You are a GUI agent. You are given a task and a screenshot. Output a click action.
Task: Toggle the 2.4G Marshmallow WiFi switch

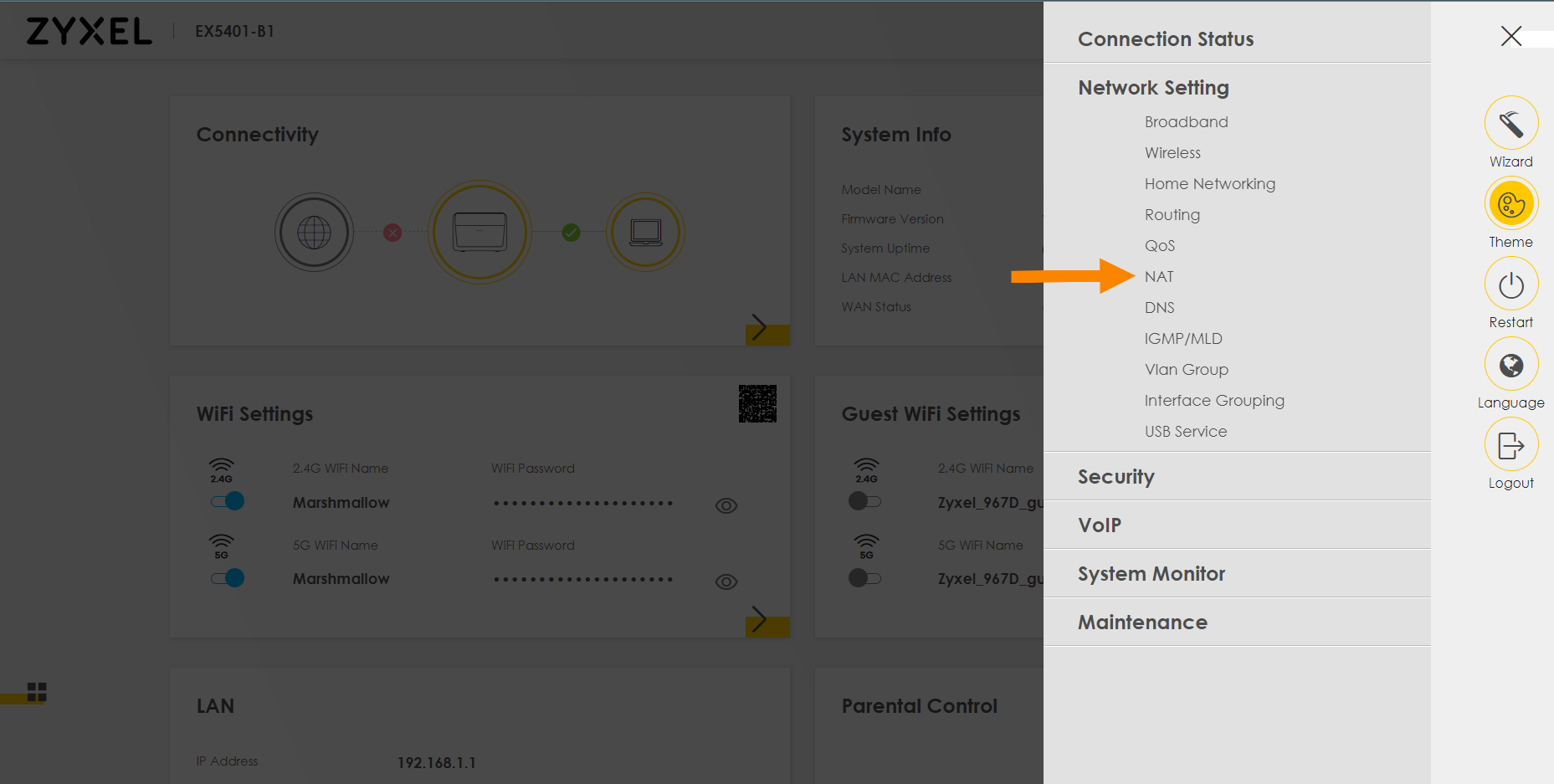(228, 501)
